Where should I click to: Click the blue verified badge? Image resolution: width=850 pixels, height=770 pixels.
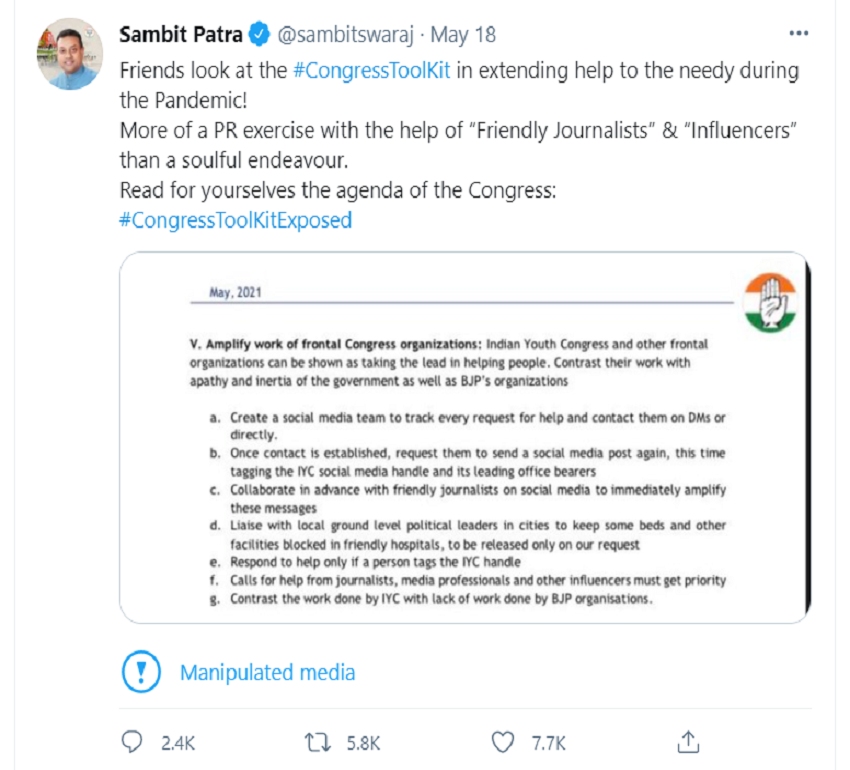click(259, 35)
